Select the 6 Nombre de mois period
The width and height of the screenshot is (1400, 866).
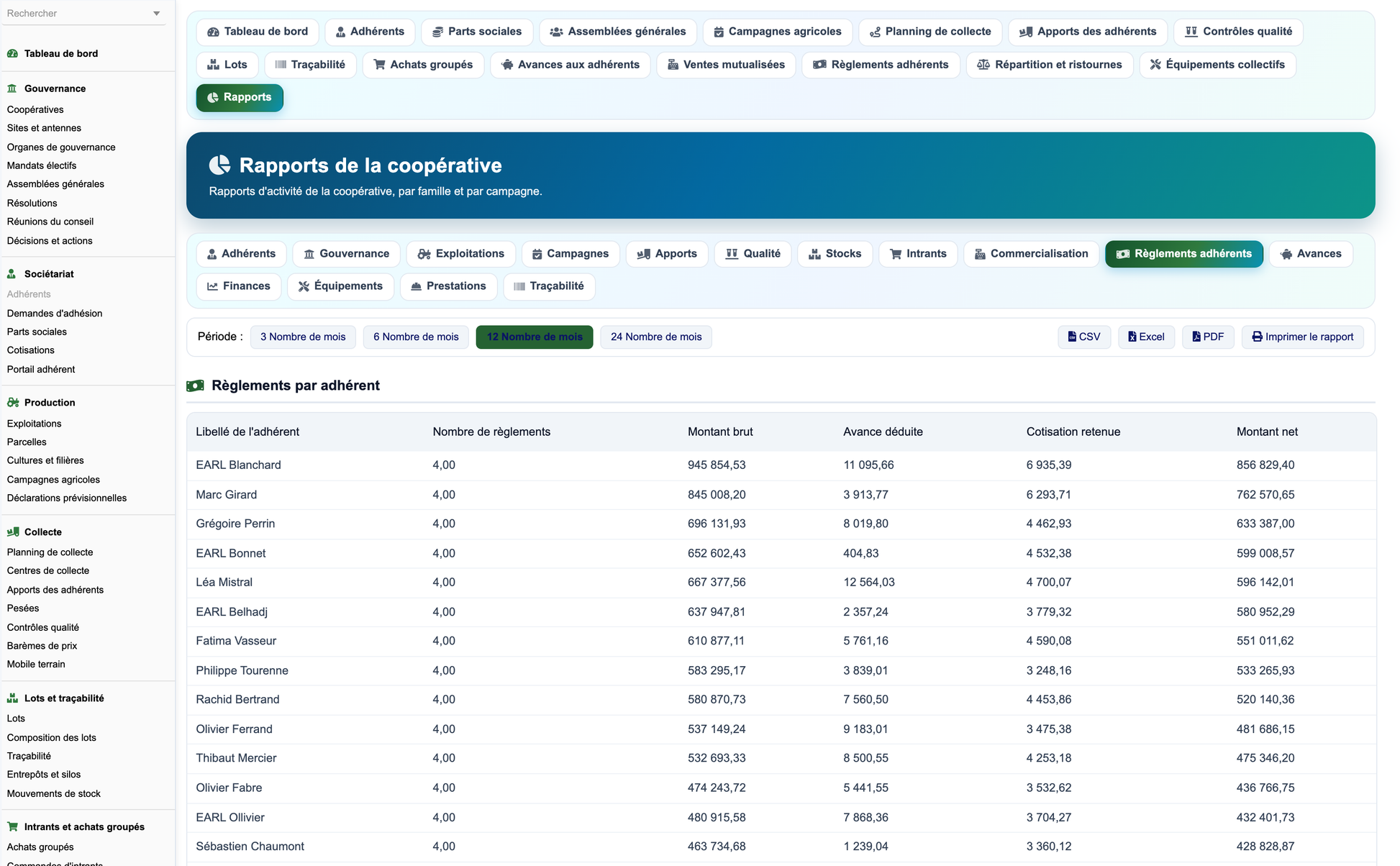[416, 337]
